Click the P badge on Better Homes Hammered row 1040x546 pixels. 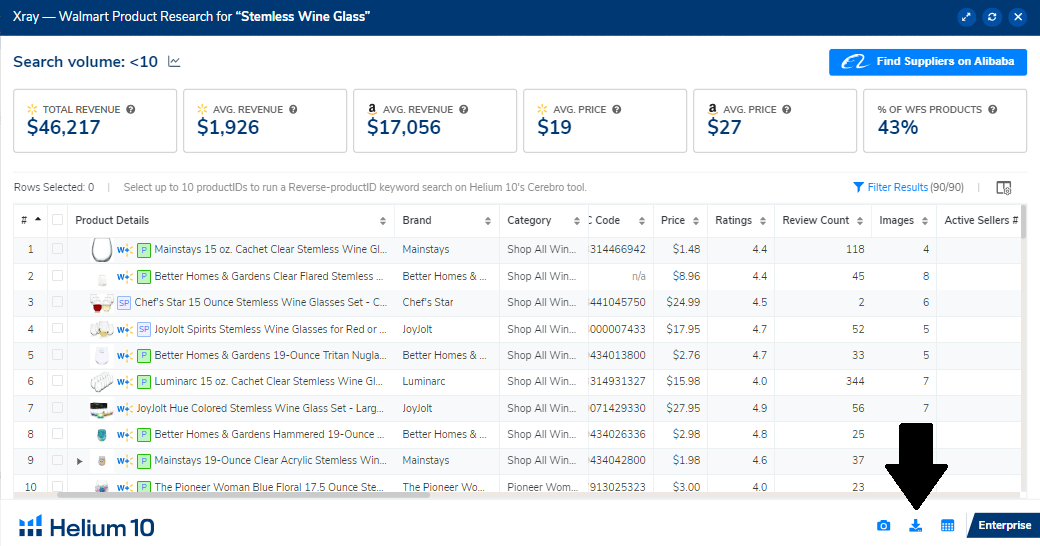(143, 435)
